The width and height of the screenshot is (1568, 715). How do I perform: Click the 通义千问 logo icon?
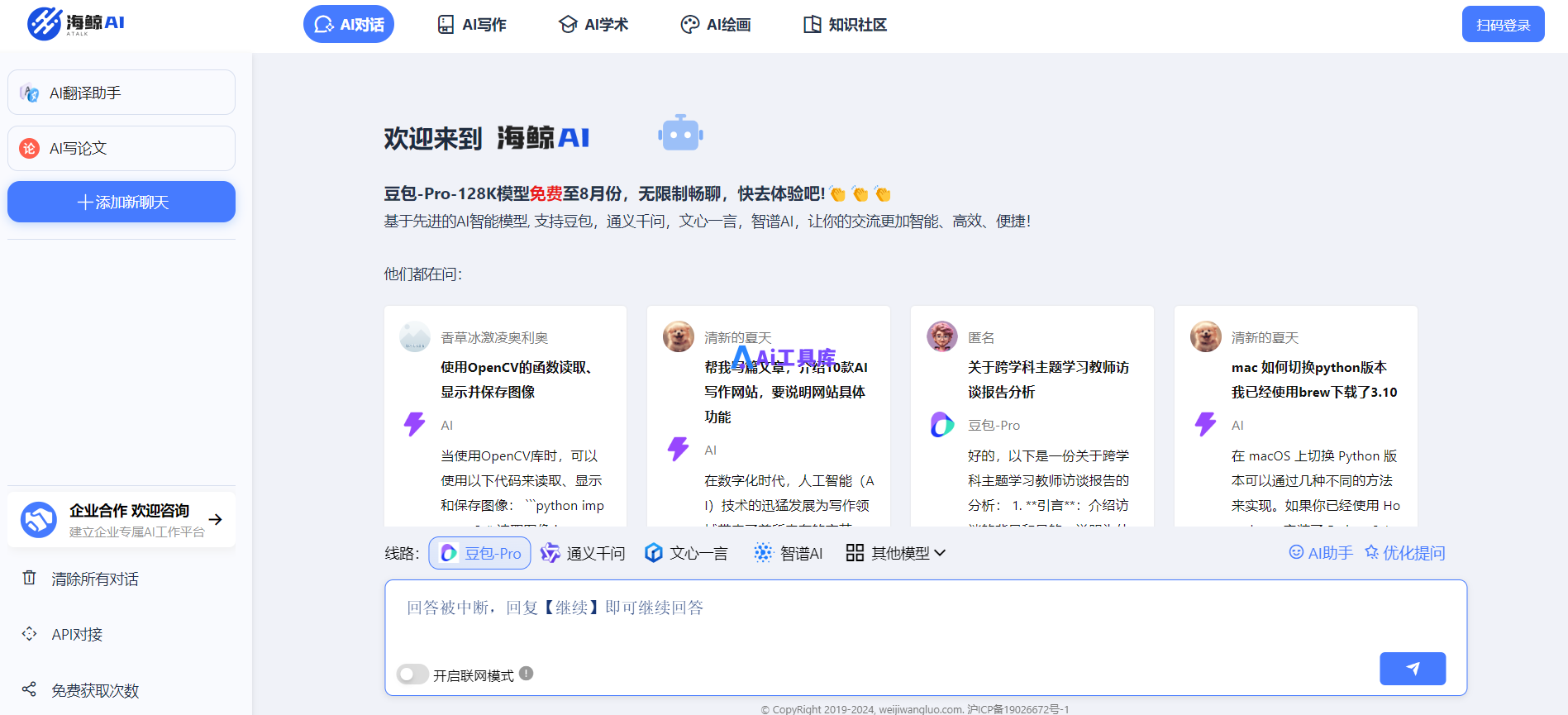point(550,553)
